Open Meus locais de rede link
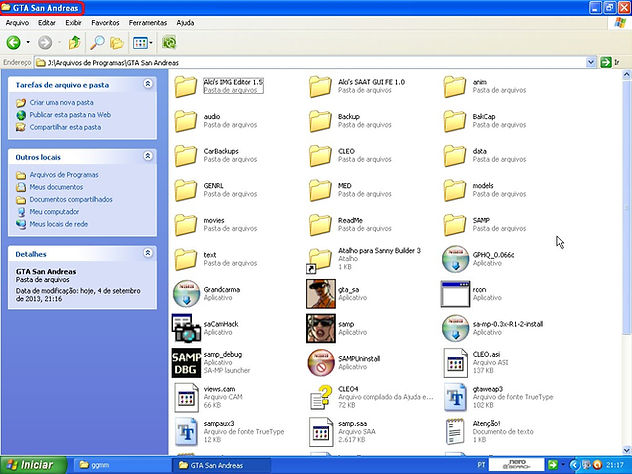The image size is (632, 474). tap(58, 224)
